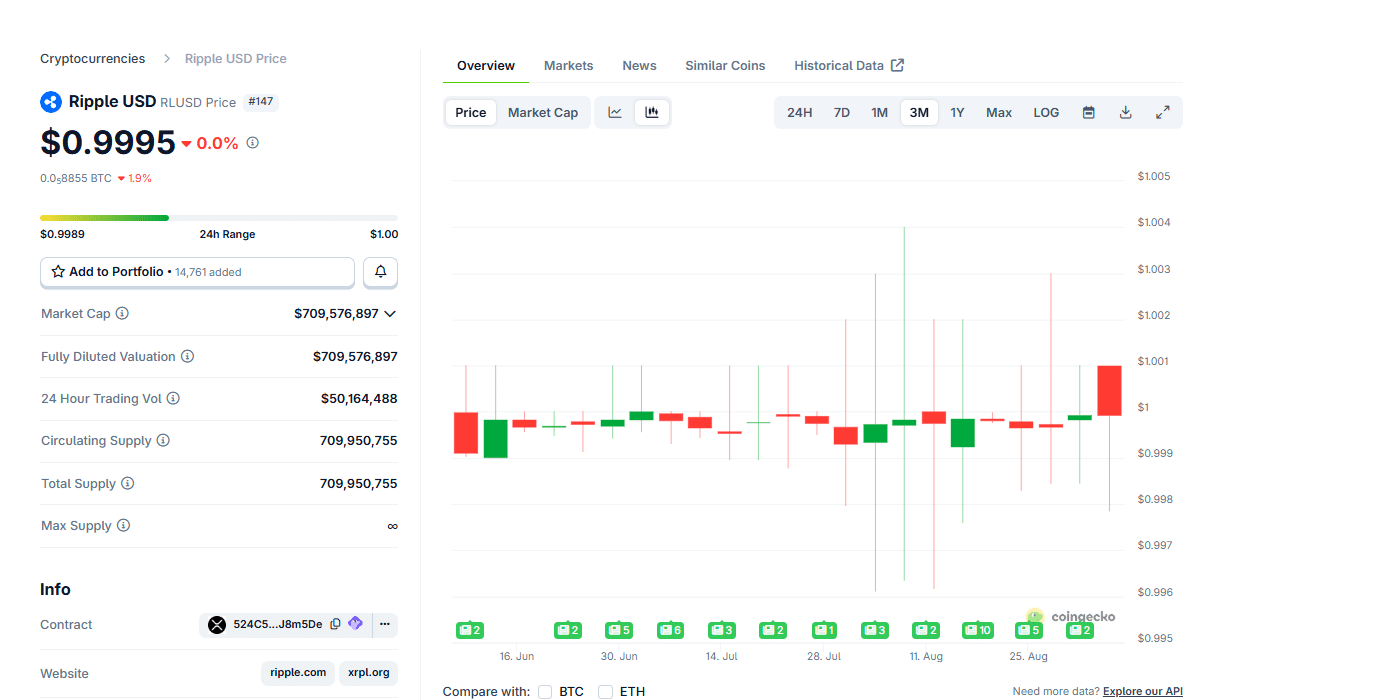Click the star icon in Add to Portfolio
The width and height of the screenshot is (1383, 700).
tap(58, 272)
